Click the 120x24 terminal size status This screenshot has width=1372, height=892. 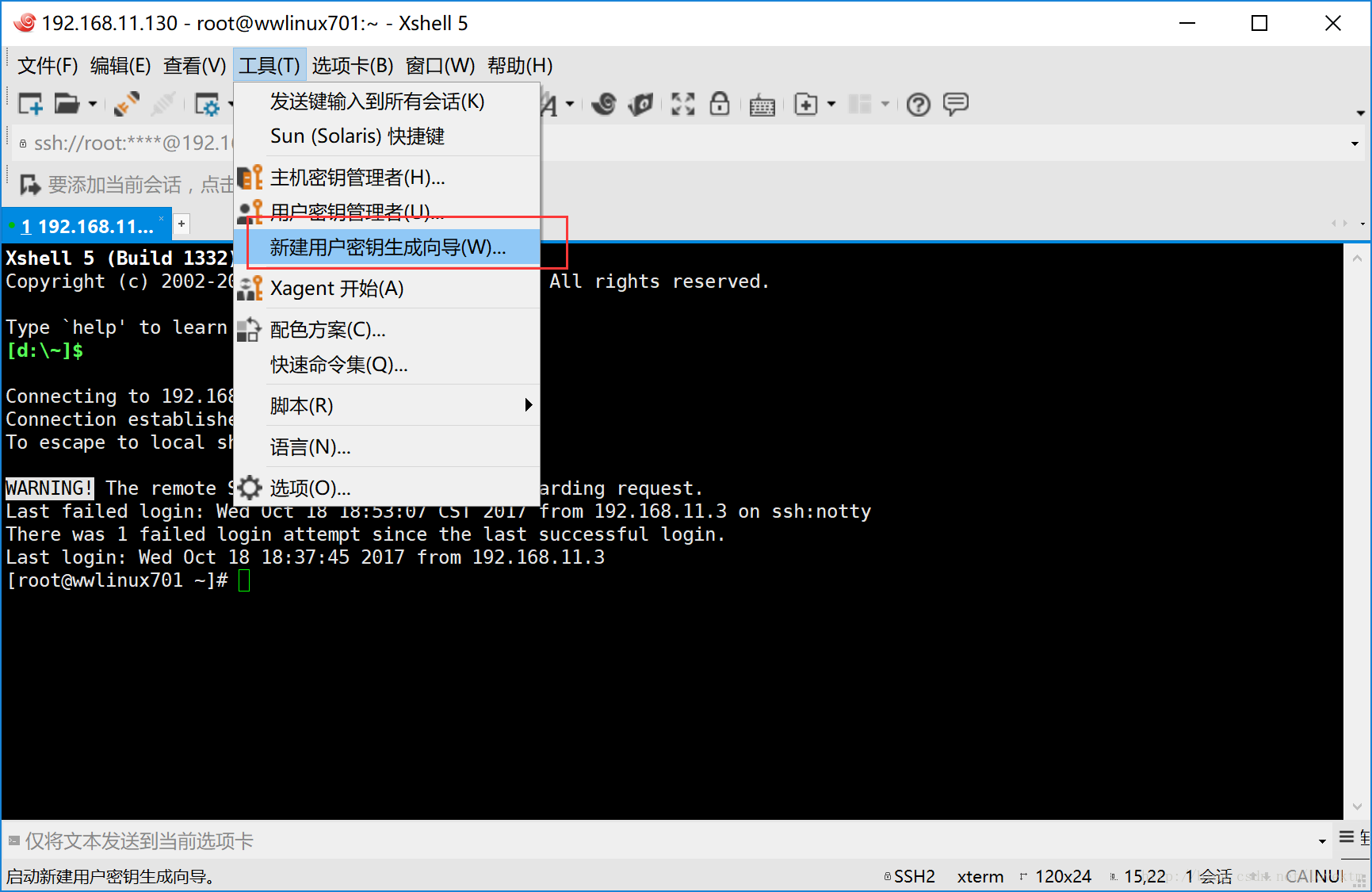pyautogui.click(x=1056, y=876)
